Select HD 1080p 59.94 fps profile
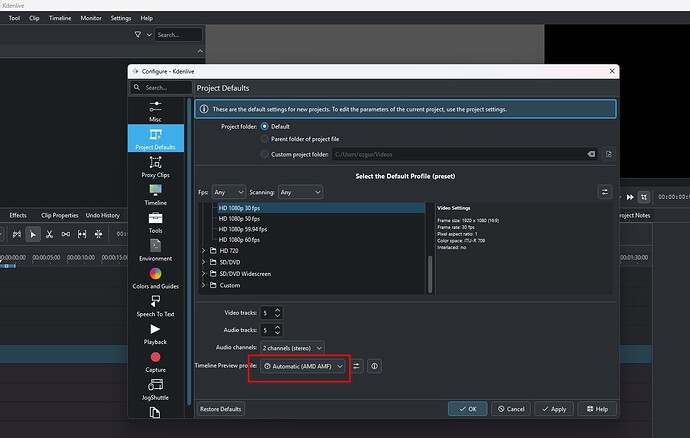690x438 pixels. point(242,229)
